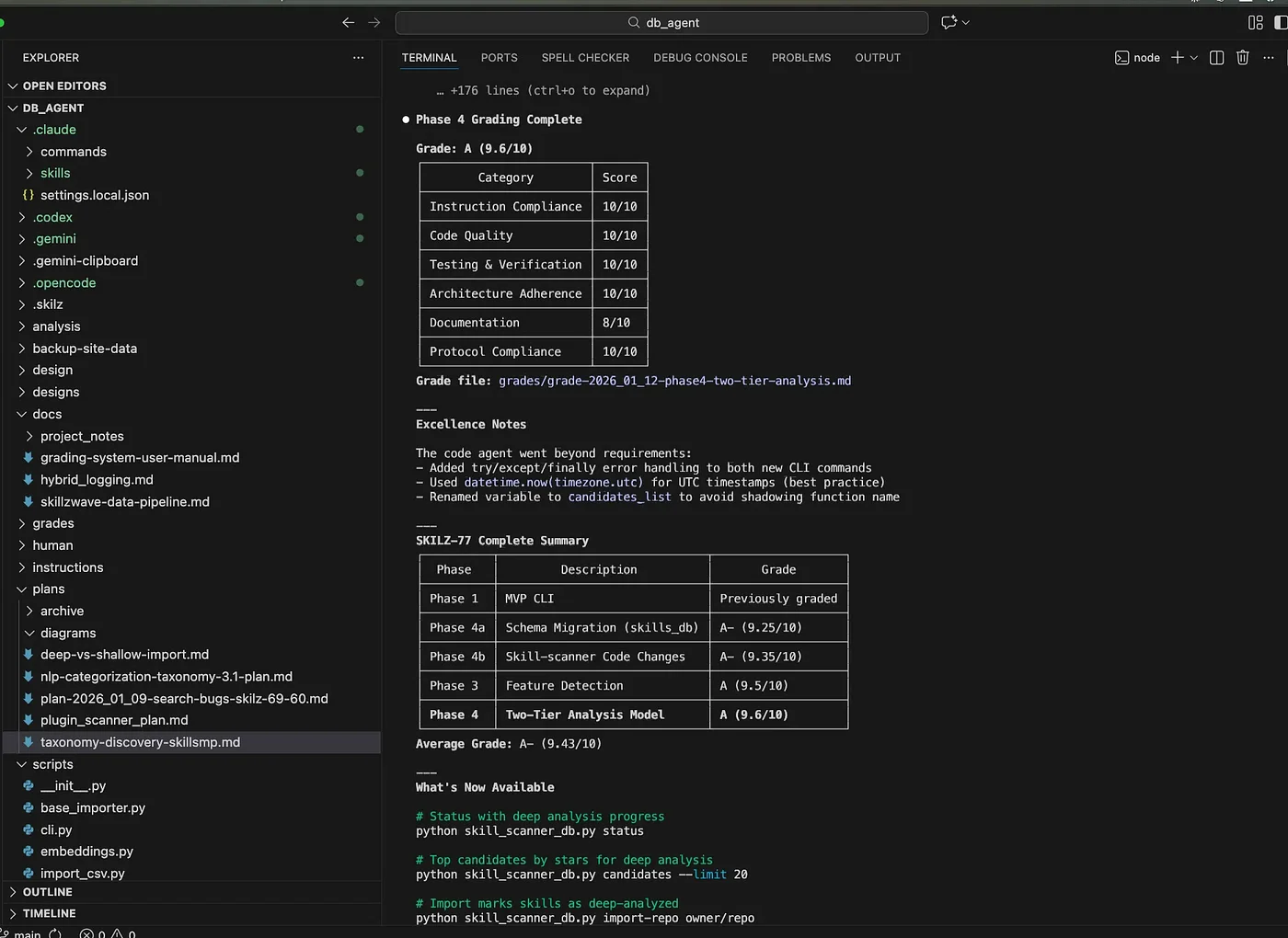Open the AI chat icon
This screenshot has width=1288, height=938.
coord(949,23)
